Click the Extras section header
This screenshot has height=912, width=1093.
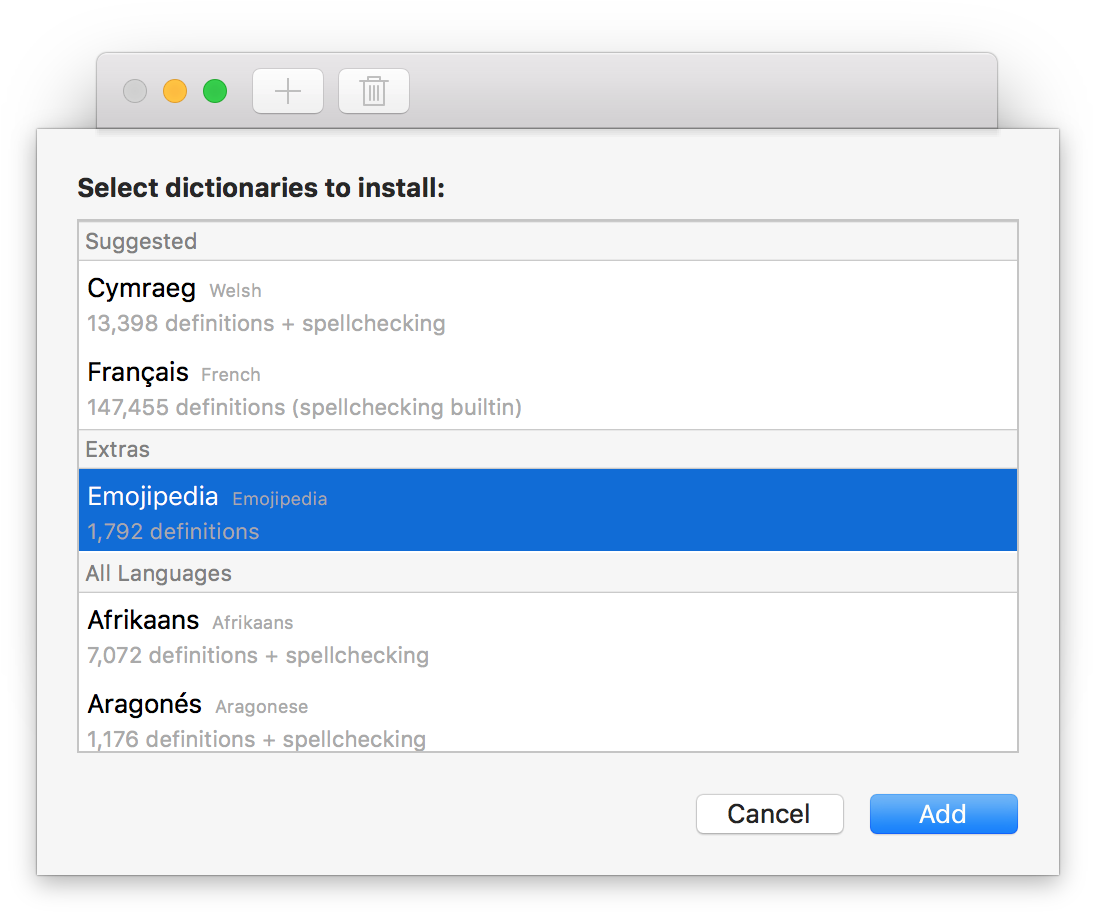pos(548,449)
